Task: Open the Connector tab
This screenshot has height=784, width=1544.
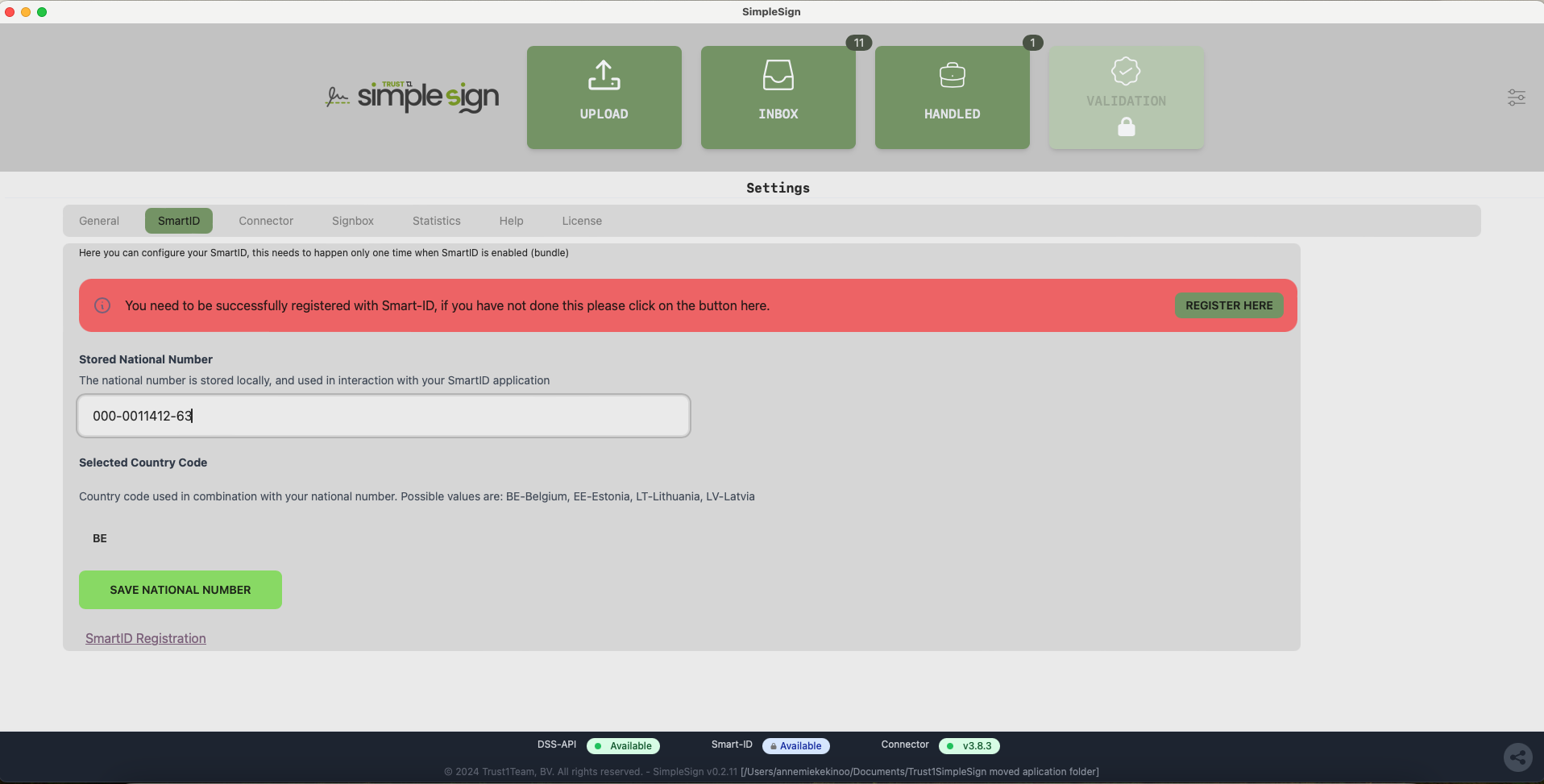Action: (x=266, y=221)
